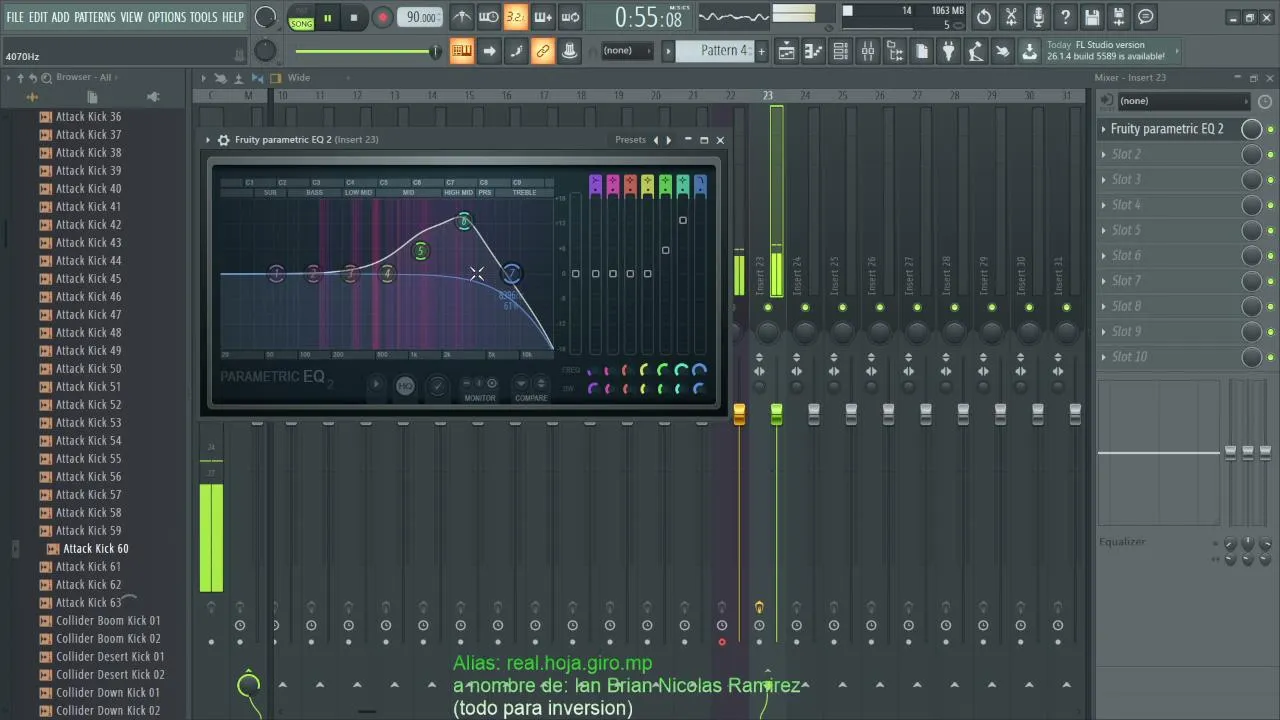Toggle the metronome

(x=462, y=17)
